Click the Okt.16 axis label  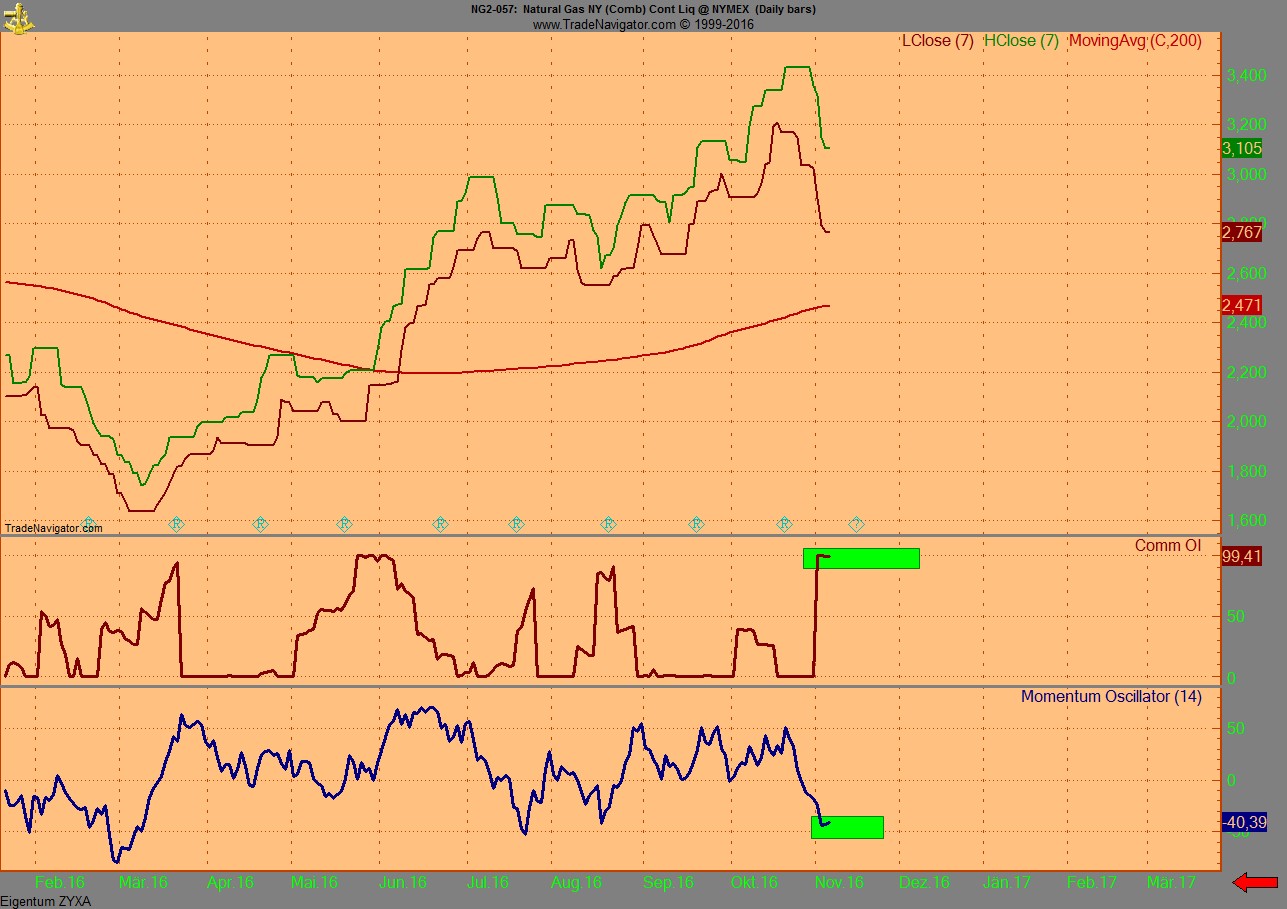tap(753, 882)
